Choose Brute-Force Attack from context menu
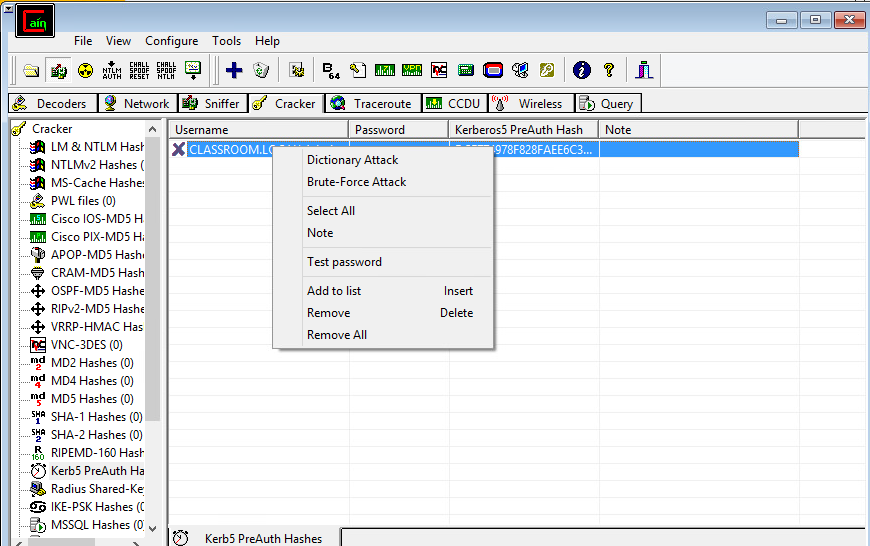This screenshot has width=870, height=546. tap(383, 182)
